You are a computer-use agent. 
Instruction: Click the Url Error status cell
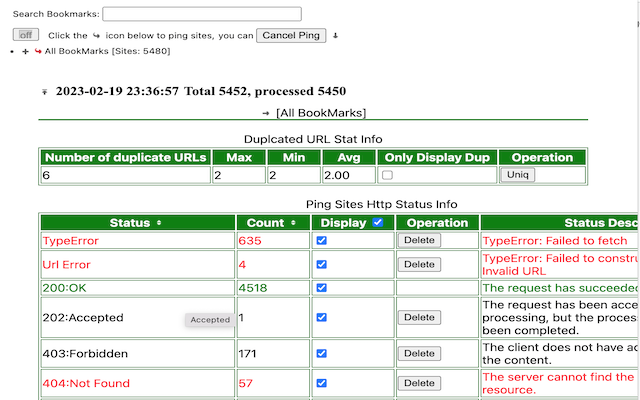point(138,264)
